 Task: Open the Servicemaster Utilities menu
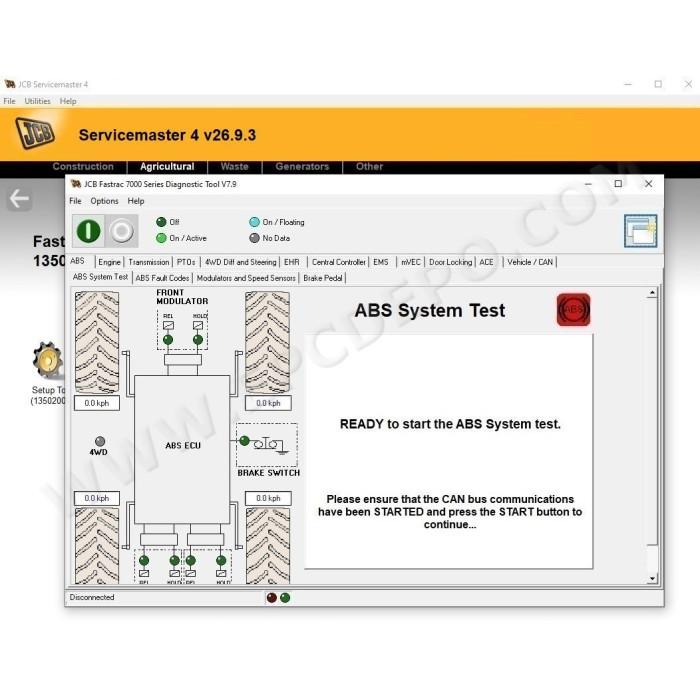38,101
